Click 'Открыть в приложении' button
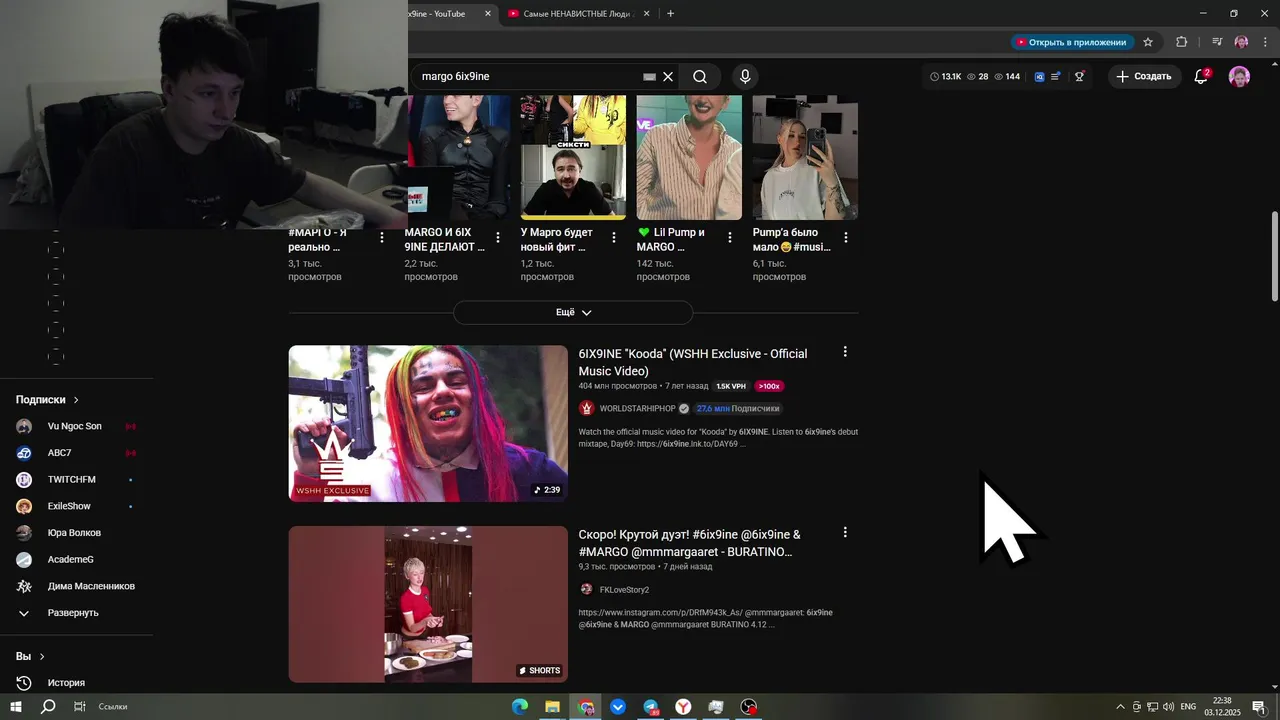The image size is (1280, 720). [x=1072, y=42]
